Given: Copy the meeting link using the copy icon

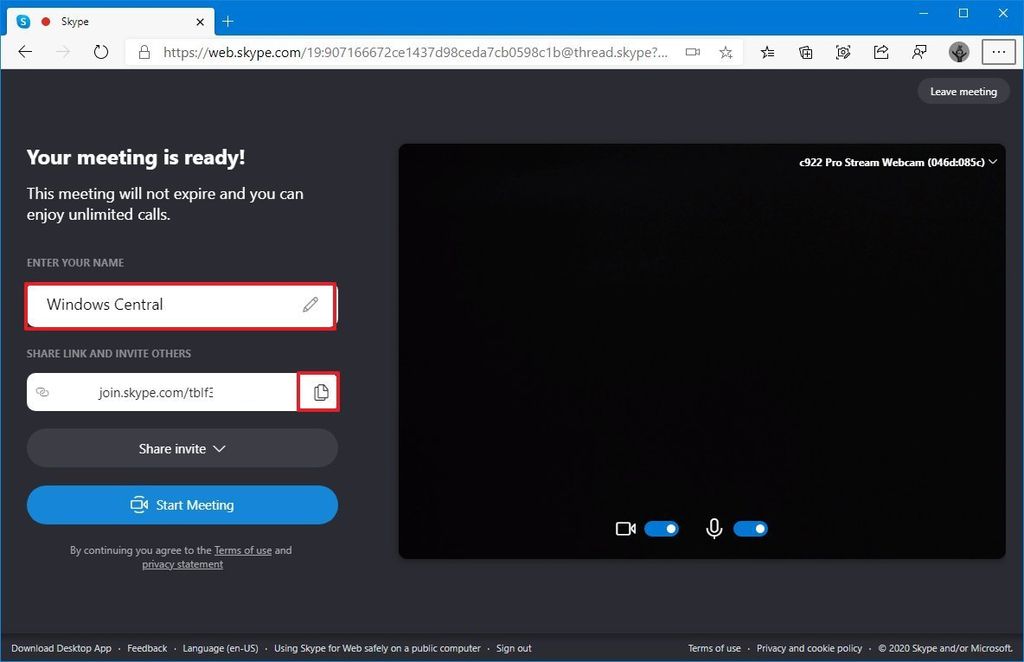Looking at the screenshot, I should click(x=319, y=392).
